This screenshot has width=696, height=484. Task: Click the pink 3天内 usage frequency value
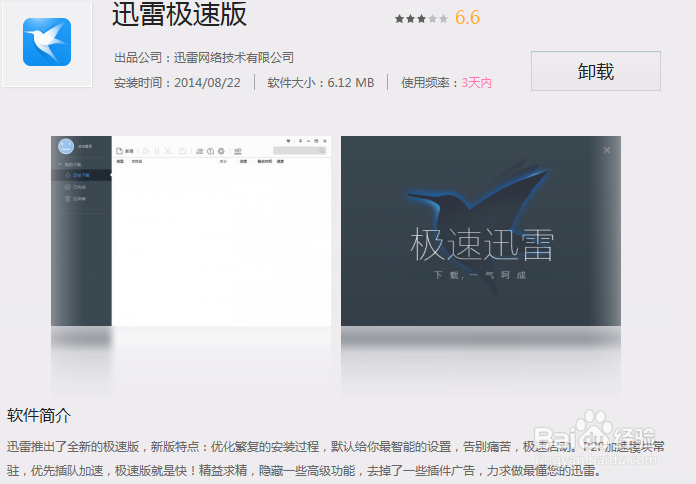pos(477,83)
